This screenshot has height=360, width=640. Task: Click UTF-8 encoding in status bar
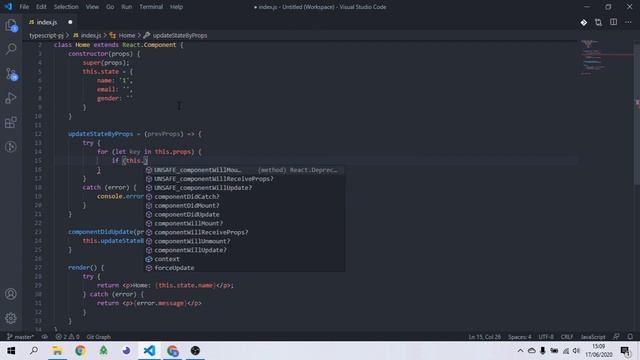[x=546, y=337]
